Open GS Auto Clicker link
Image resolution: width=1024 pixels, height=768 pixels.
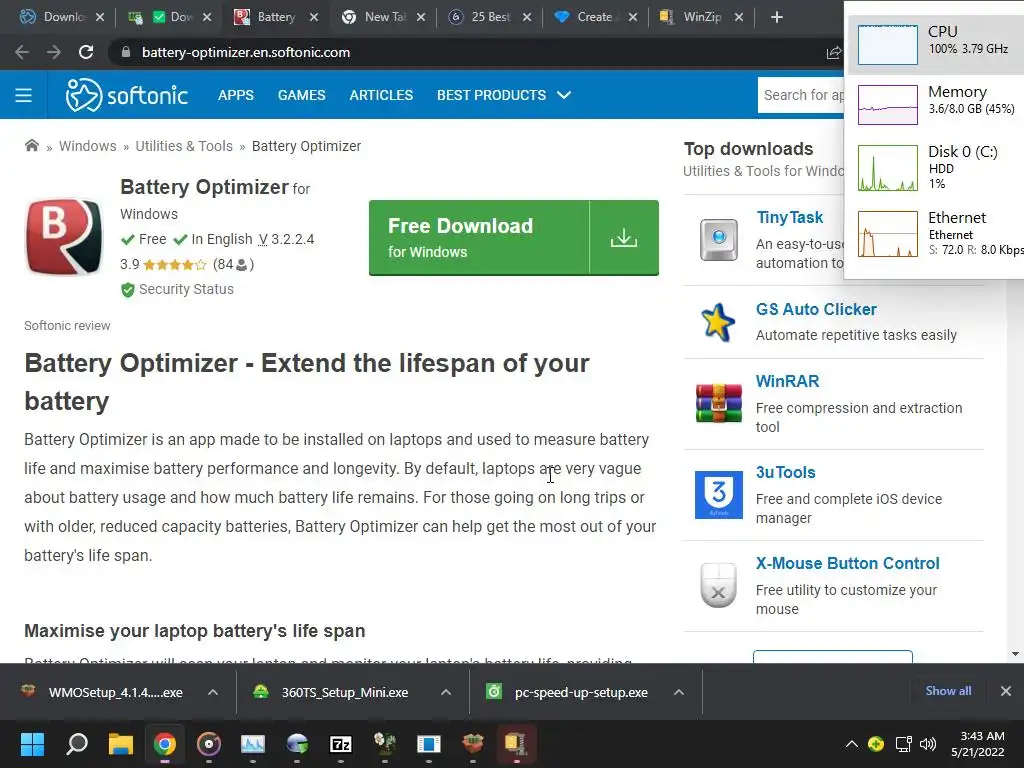[x=816, y=310]
